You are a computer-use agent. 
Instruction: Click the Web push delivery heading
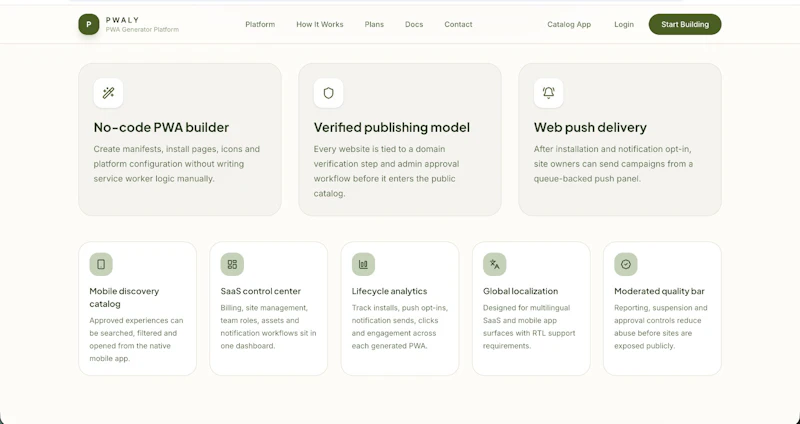coord(590,127)
